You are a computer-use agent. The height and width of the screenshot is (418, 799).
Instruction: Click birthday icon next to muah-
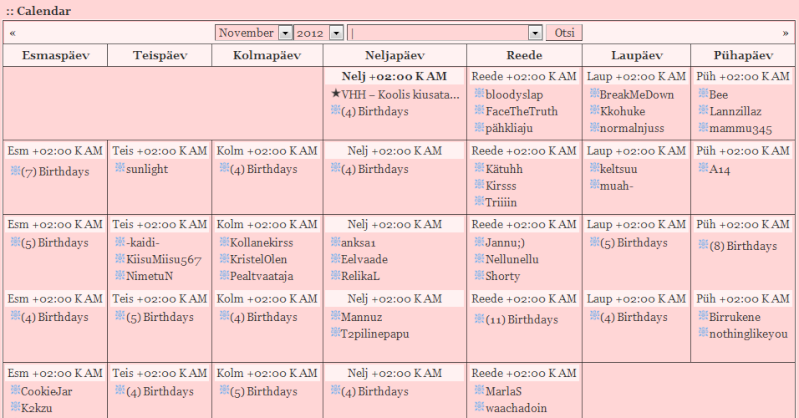594,185
